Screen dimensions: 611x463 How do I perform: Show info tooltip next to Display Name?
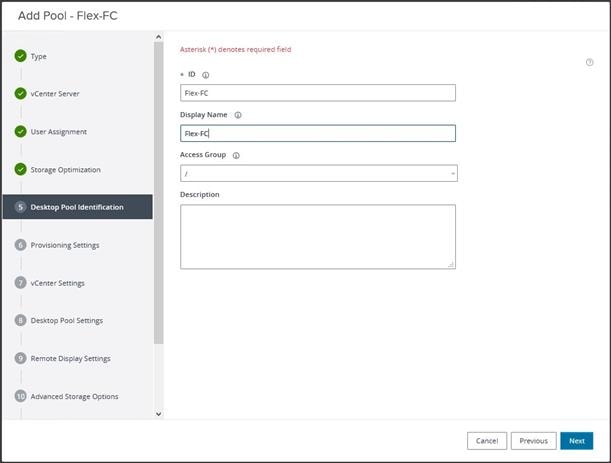(238, 115)
